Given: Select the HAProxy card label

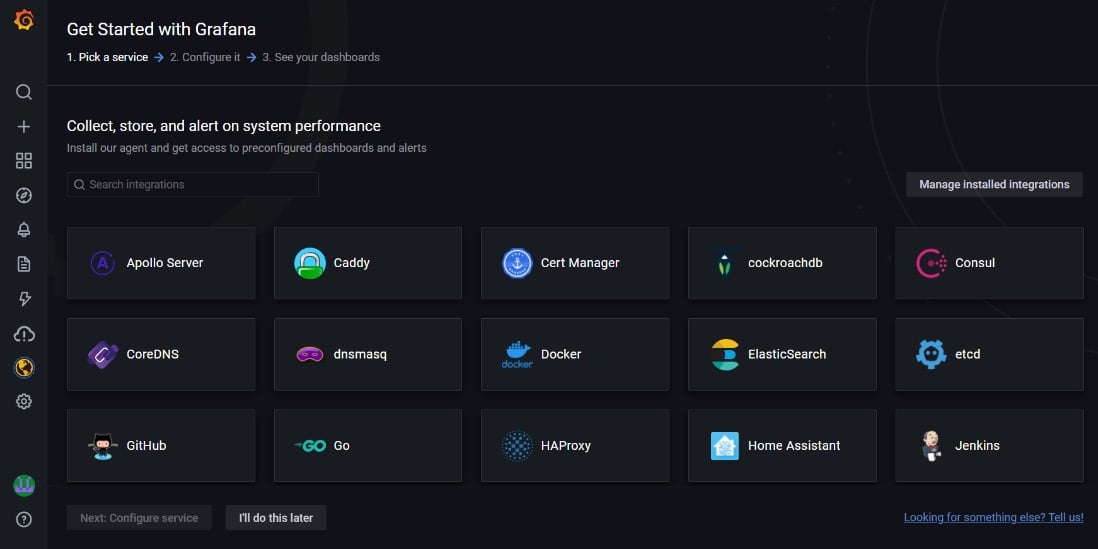Looking at the screenshot, I should [x=566, y=445].
